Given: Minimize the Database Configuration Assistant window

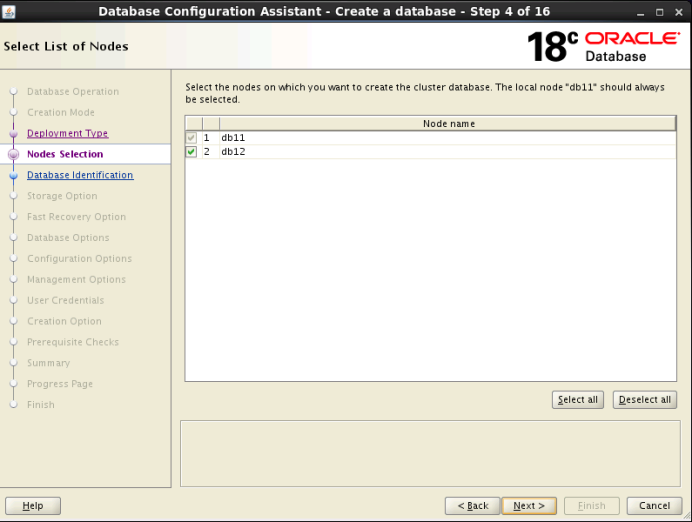Looking at the screenshot, I should pyautogui.click(x=641, y=12).
